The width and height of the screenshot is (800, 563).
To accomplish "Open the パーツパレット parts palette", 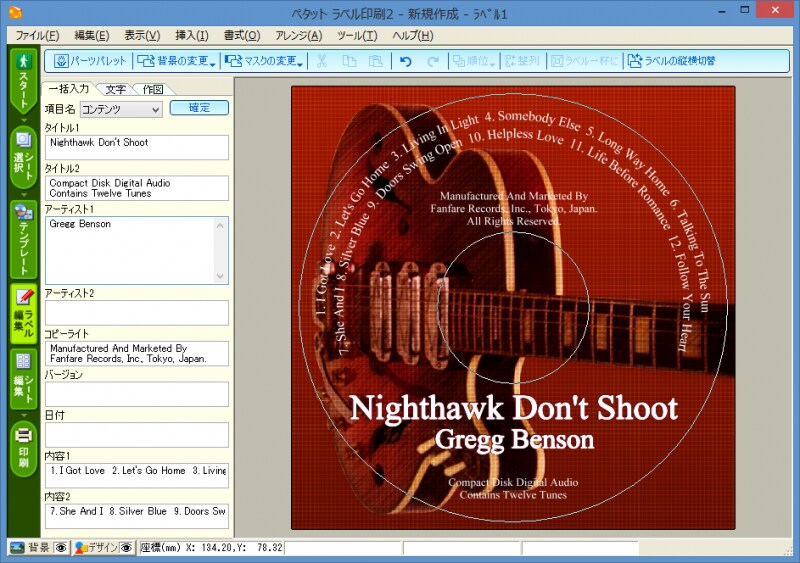I will [91, 61].
